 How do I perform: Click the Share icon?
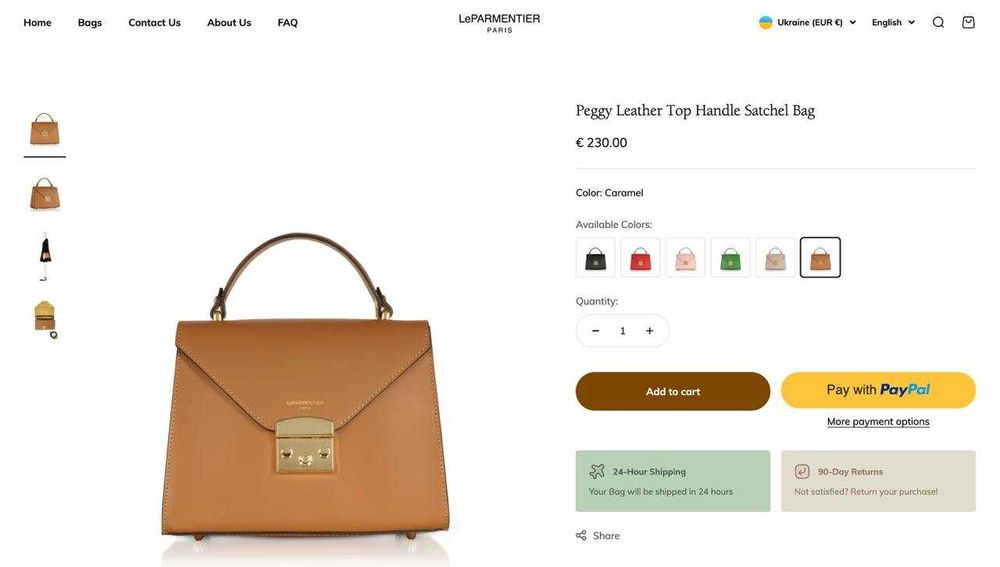pos(581,536)
